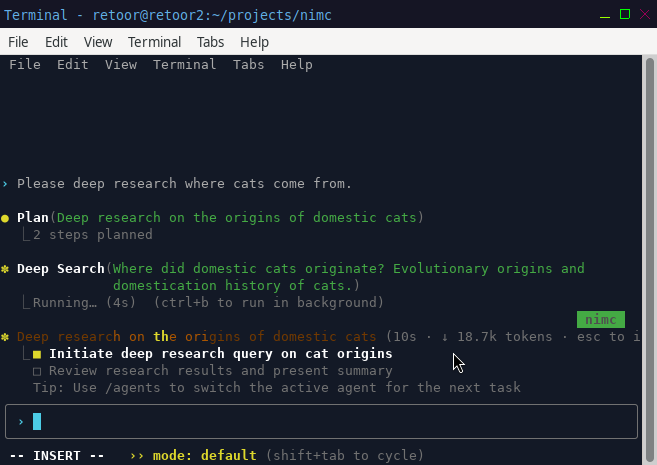This screenshot has width=657, height=465.
Task: Click the green nimc badge
Action: coord(600,320)
